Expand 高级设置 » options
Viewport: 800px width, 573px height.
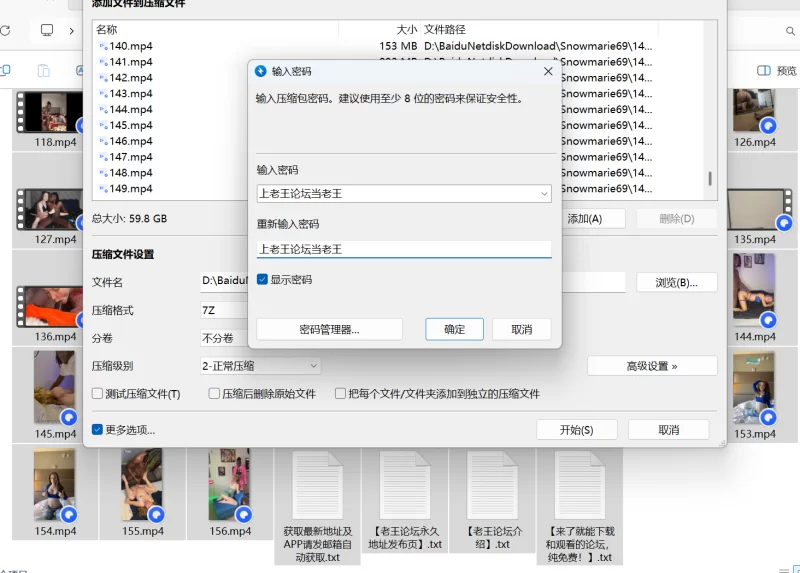coord(652,366)
